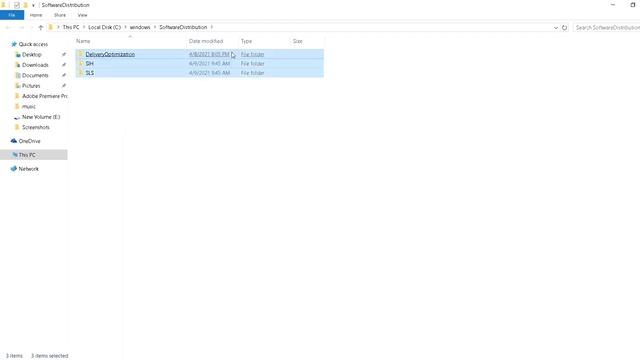Image resolution: width=640 pixels, height=360 pixels.
Task: Sort by the Type column header
Action: pos(246,41)
